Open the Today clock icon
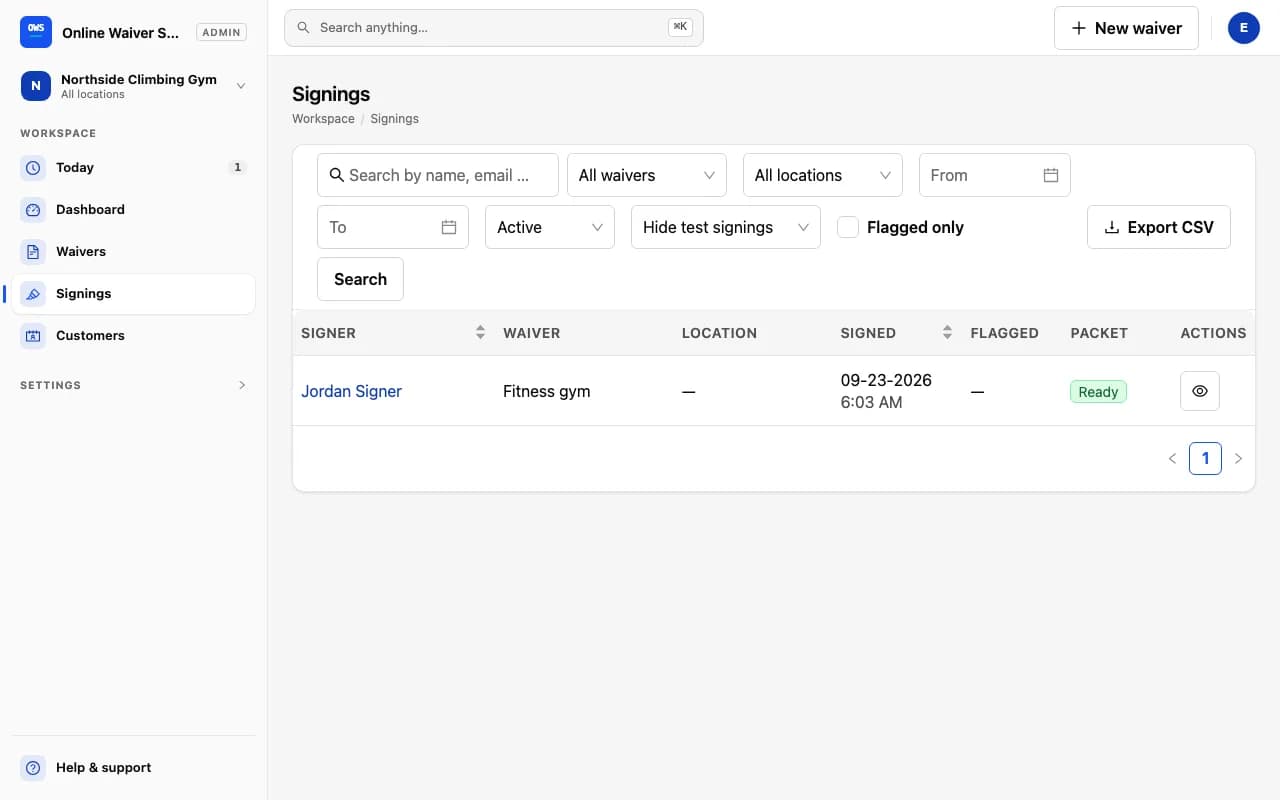The width and height of the screenshot is (1280, 800). point(33,168)
